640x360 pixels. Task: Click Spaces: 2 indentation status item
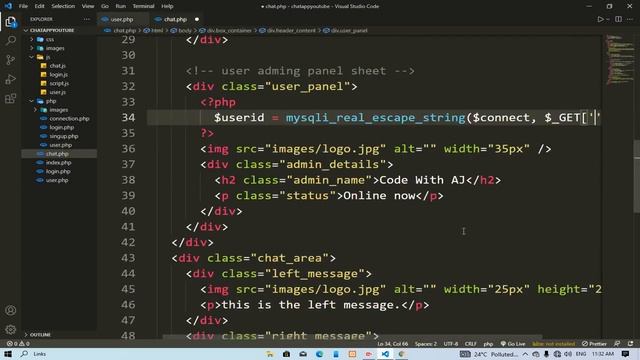[426, 344]
